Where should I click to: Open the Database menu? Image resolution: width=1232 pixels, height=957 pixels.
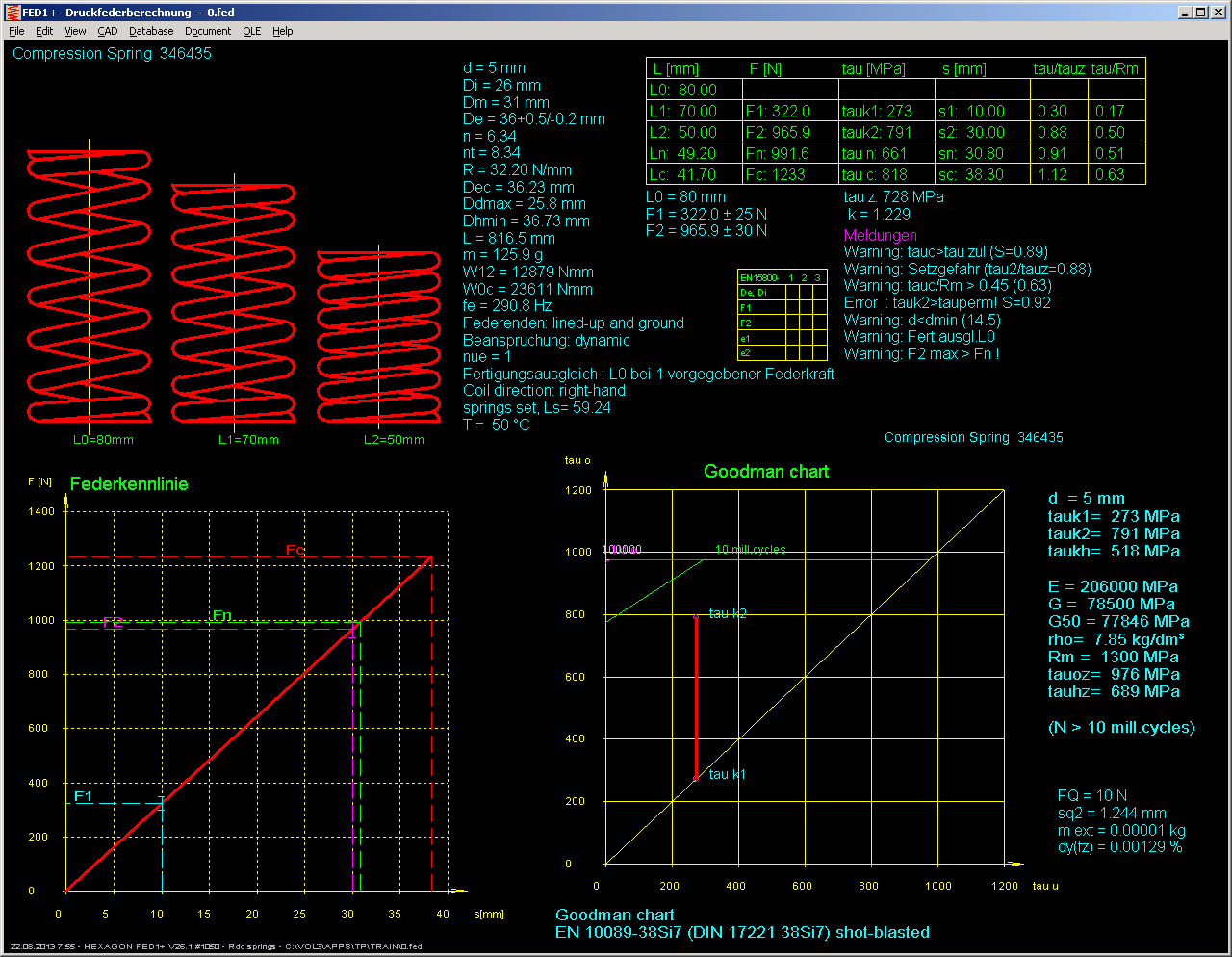[151, 31]
